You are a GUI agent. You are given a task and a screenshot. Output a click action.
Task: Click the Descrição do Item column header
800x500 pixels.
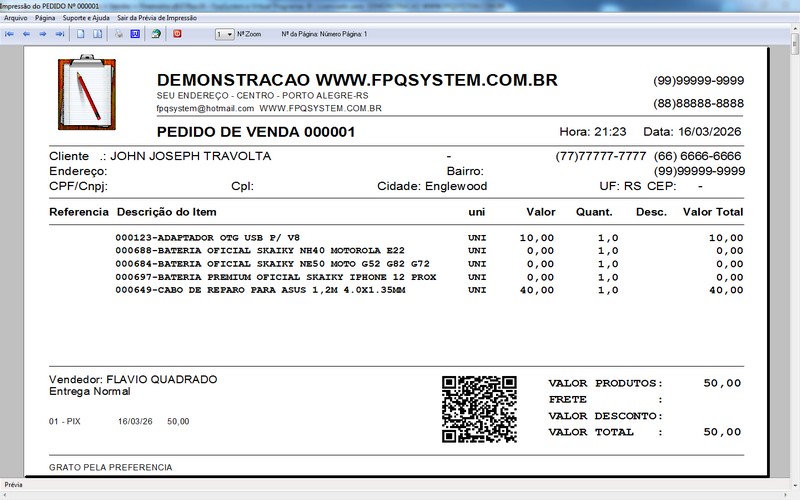[167, 212]
